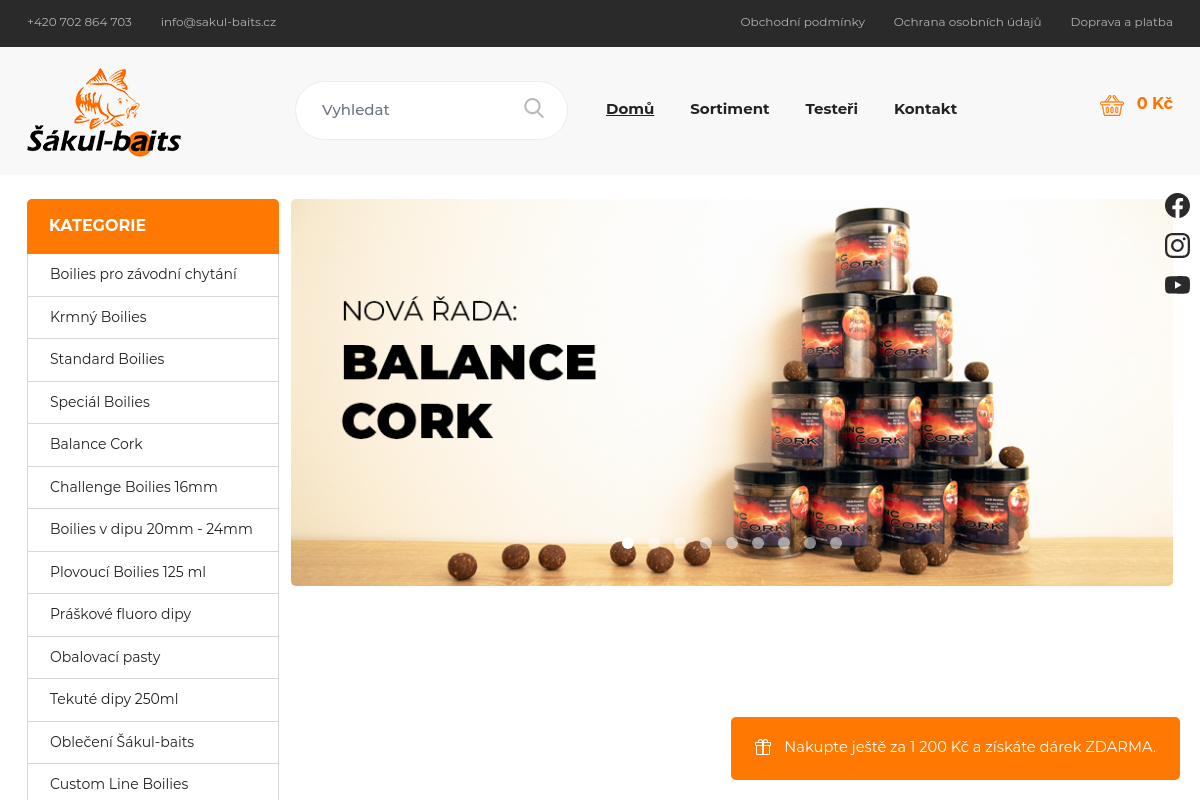
Task: Open the Facebook page icon
Action: [x=1177, y=206]
